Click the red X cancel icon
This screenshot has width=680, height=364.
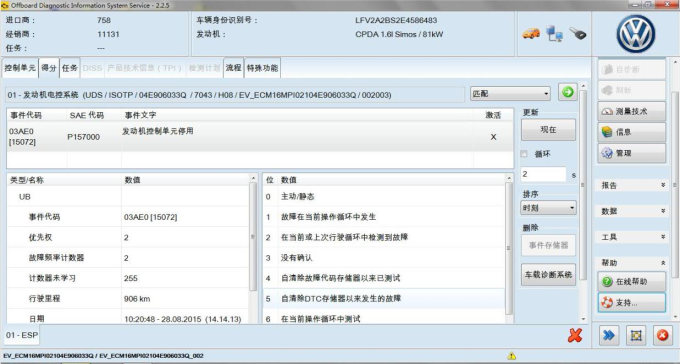click(575, 335)
